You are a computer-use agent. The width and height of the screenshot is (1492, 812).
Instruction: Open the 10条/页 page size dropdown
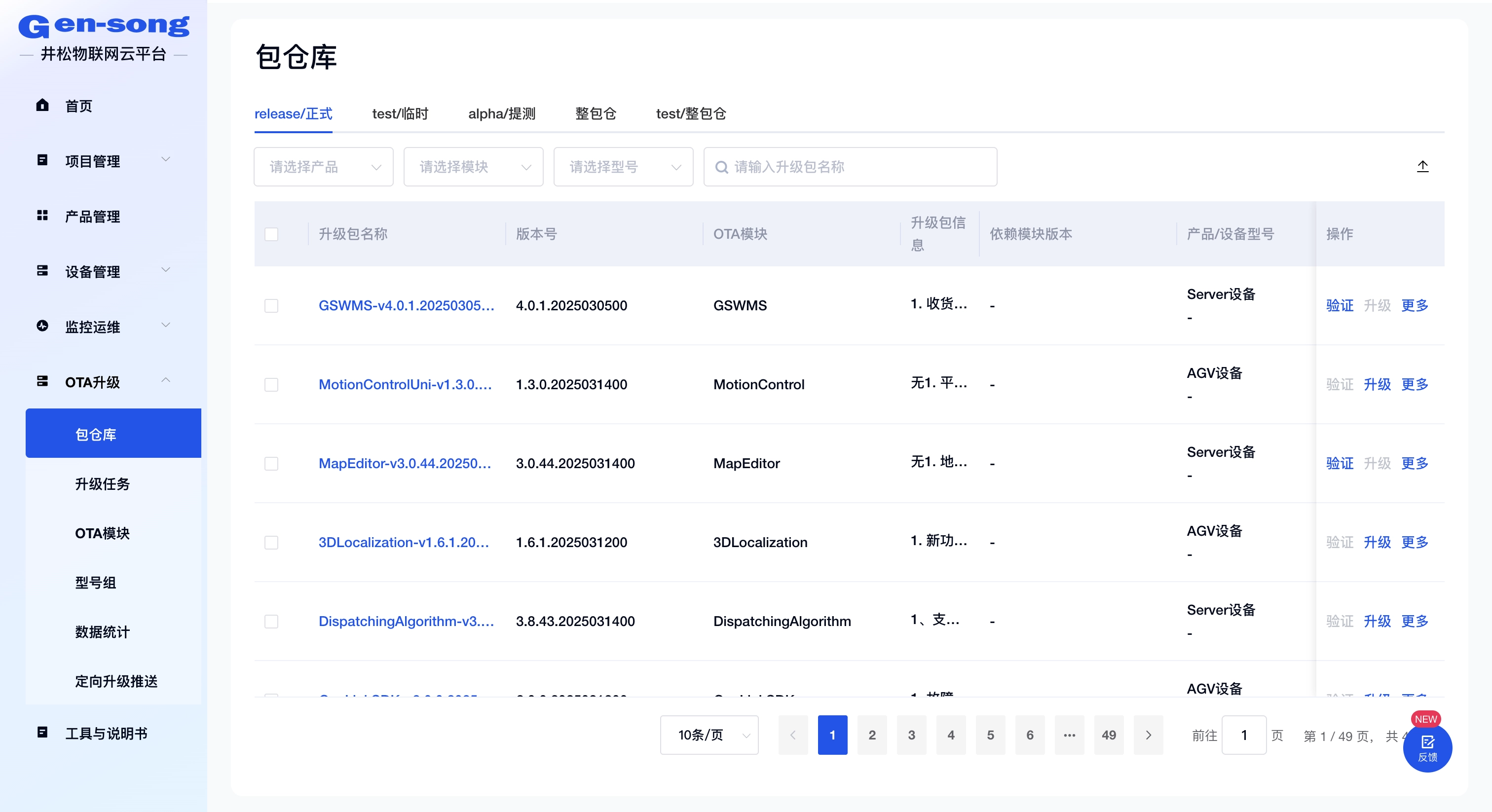point(709,735)
